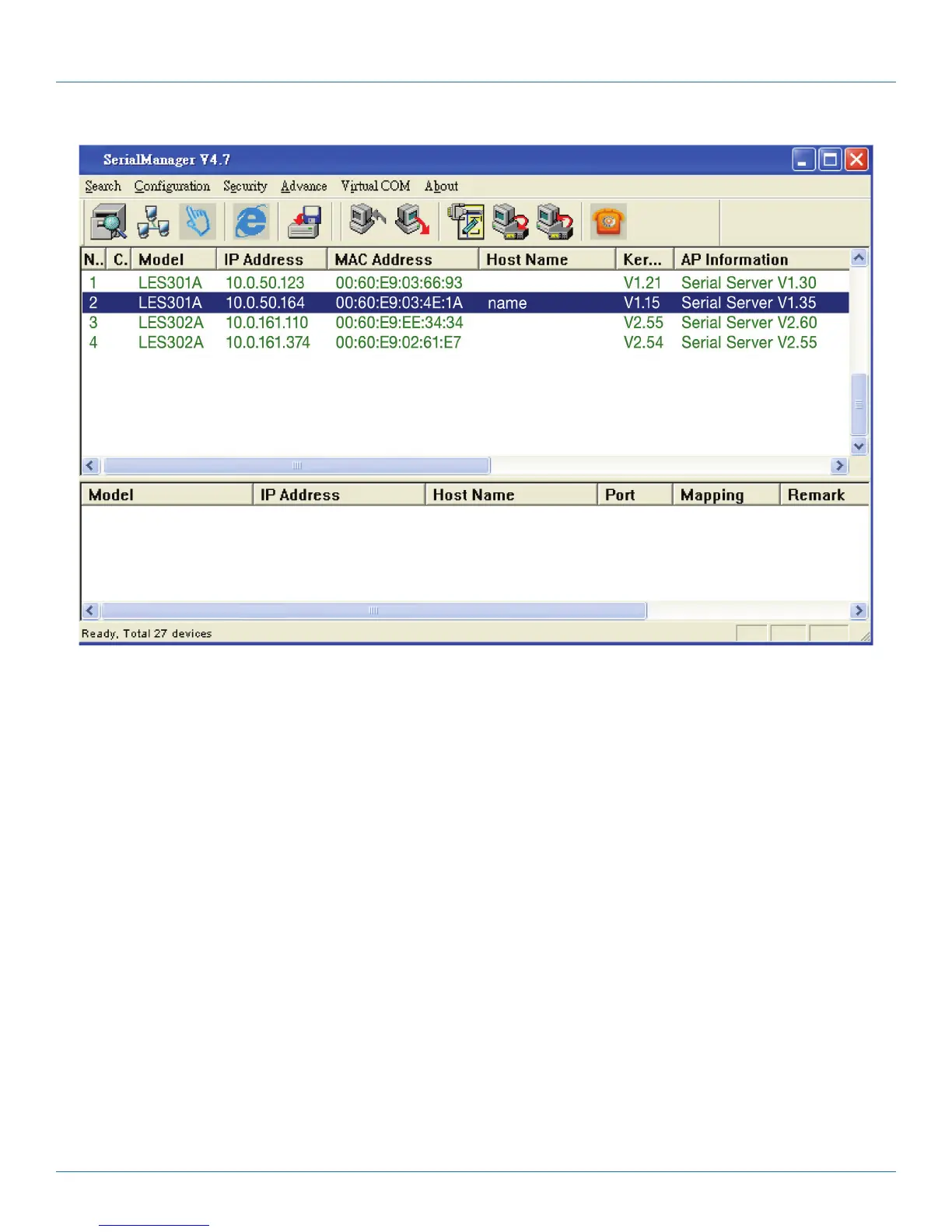
Task: Click 'Ready, Total 27 devices' status text
Action: (x=146, y=634)
